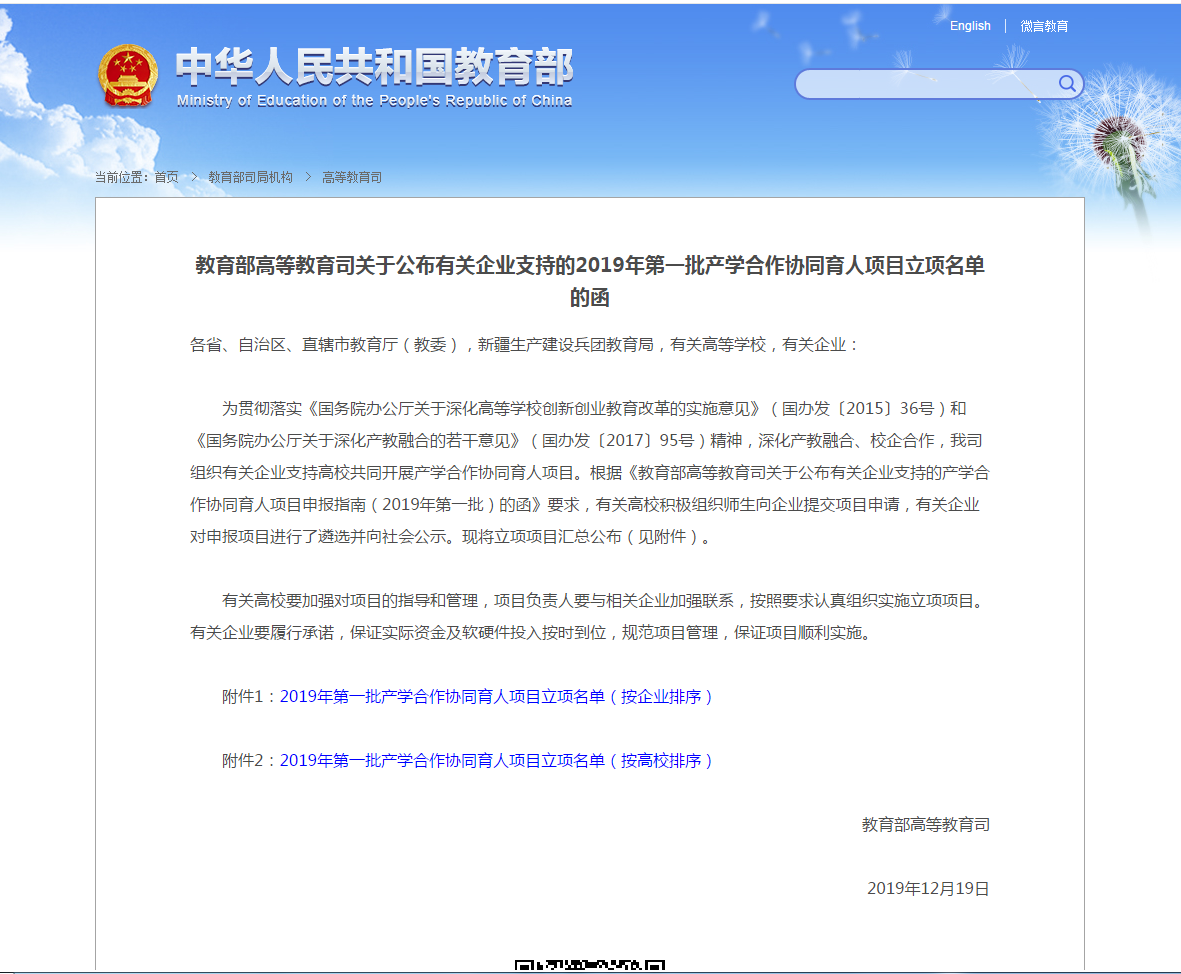Click the date text 2019年12月19日
Viewport: 1181px width, 974px height.
click(928, 889)
